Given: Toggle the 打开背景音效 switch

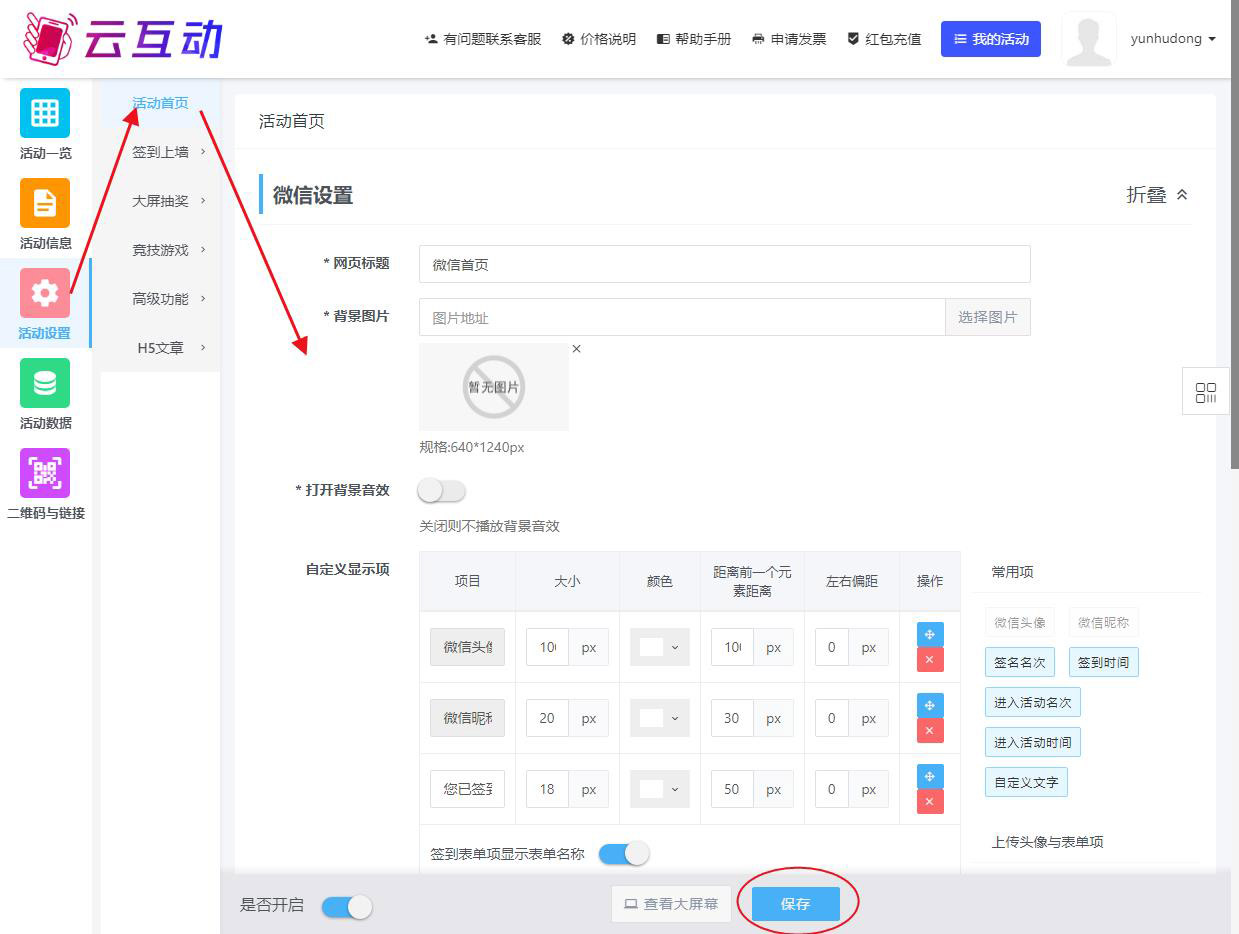Looking at the screenshot, I should pos(442,491).
